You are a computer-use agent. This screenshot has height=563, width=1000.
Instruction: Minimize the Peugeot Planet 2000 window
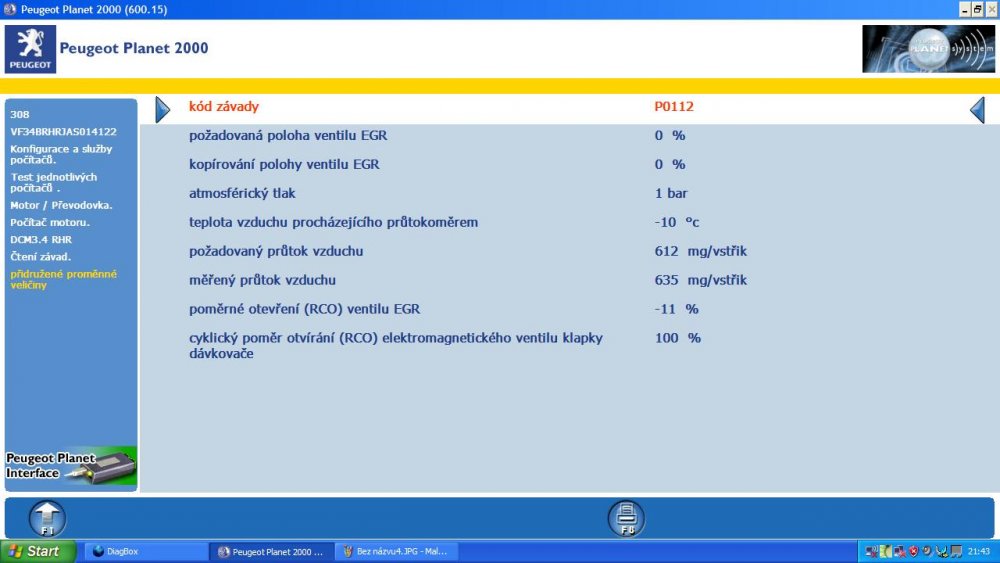click(x=964, y=10)
